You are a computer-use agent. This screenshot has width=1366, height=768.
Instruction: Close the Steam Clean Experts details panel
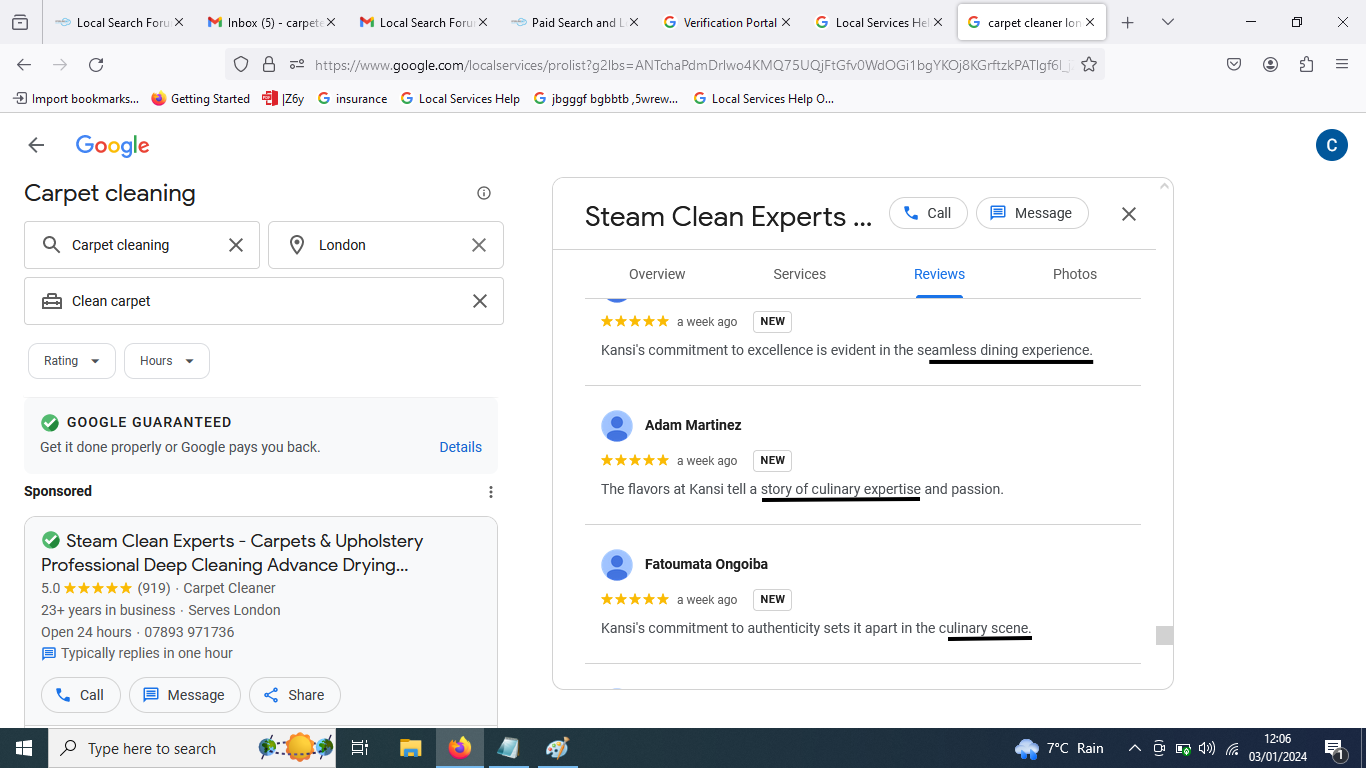click(1129, 213)
